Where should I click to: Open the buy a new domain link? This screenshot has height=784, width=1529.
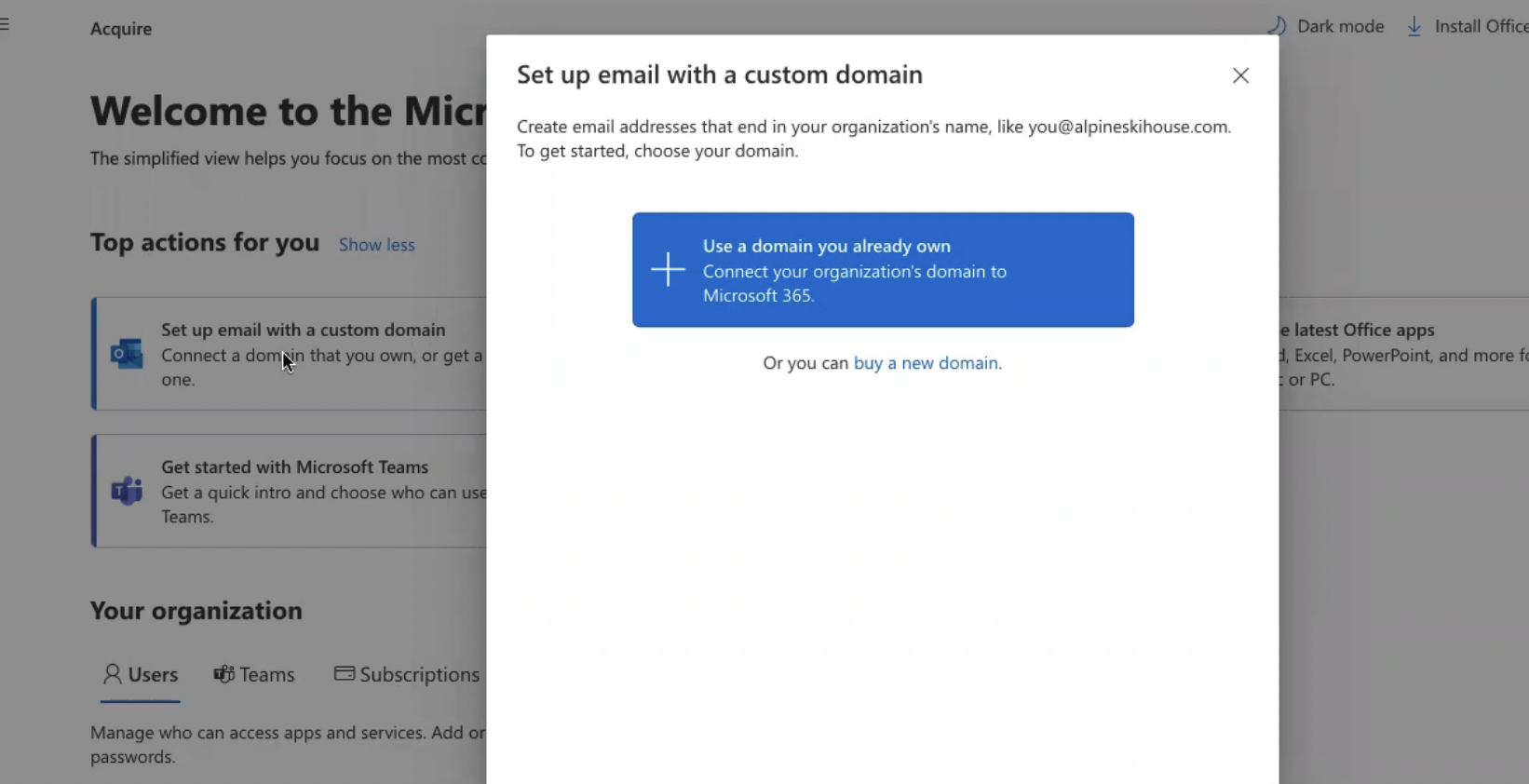point(926,363)
